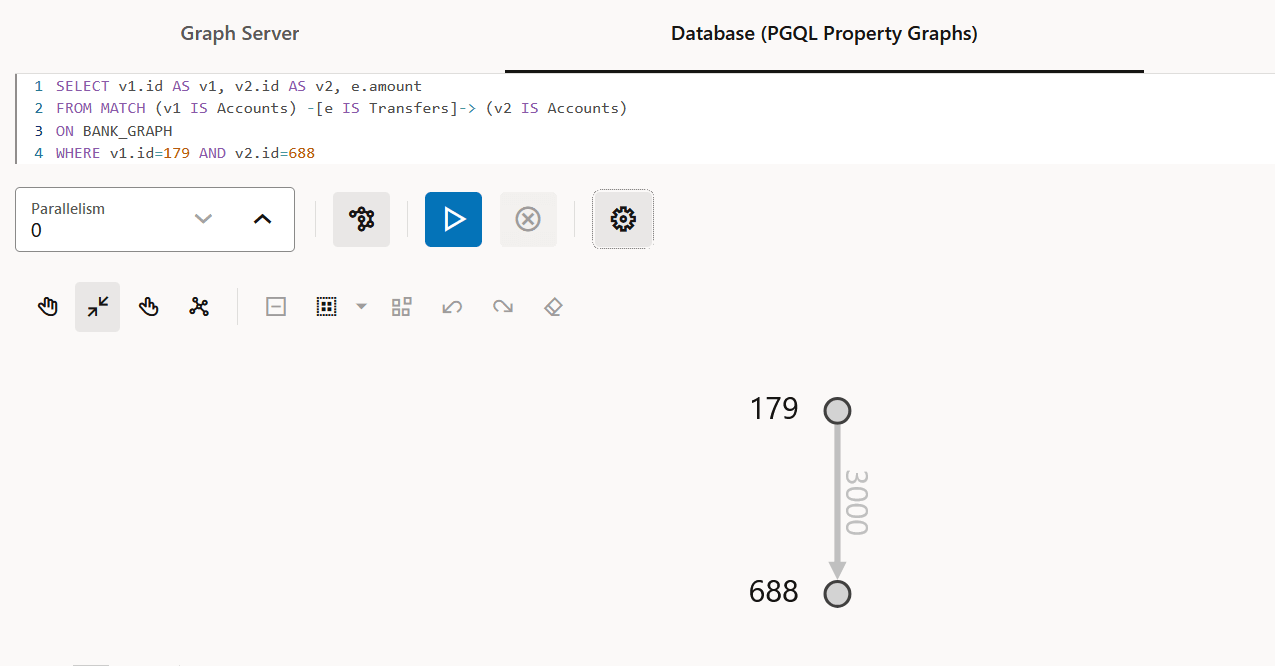
Task: Click the cancel query (X circle) button
Action: tap(528, 219)
